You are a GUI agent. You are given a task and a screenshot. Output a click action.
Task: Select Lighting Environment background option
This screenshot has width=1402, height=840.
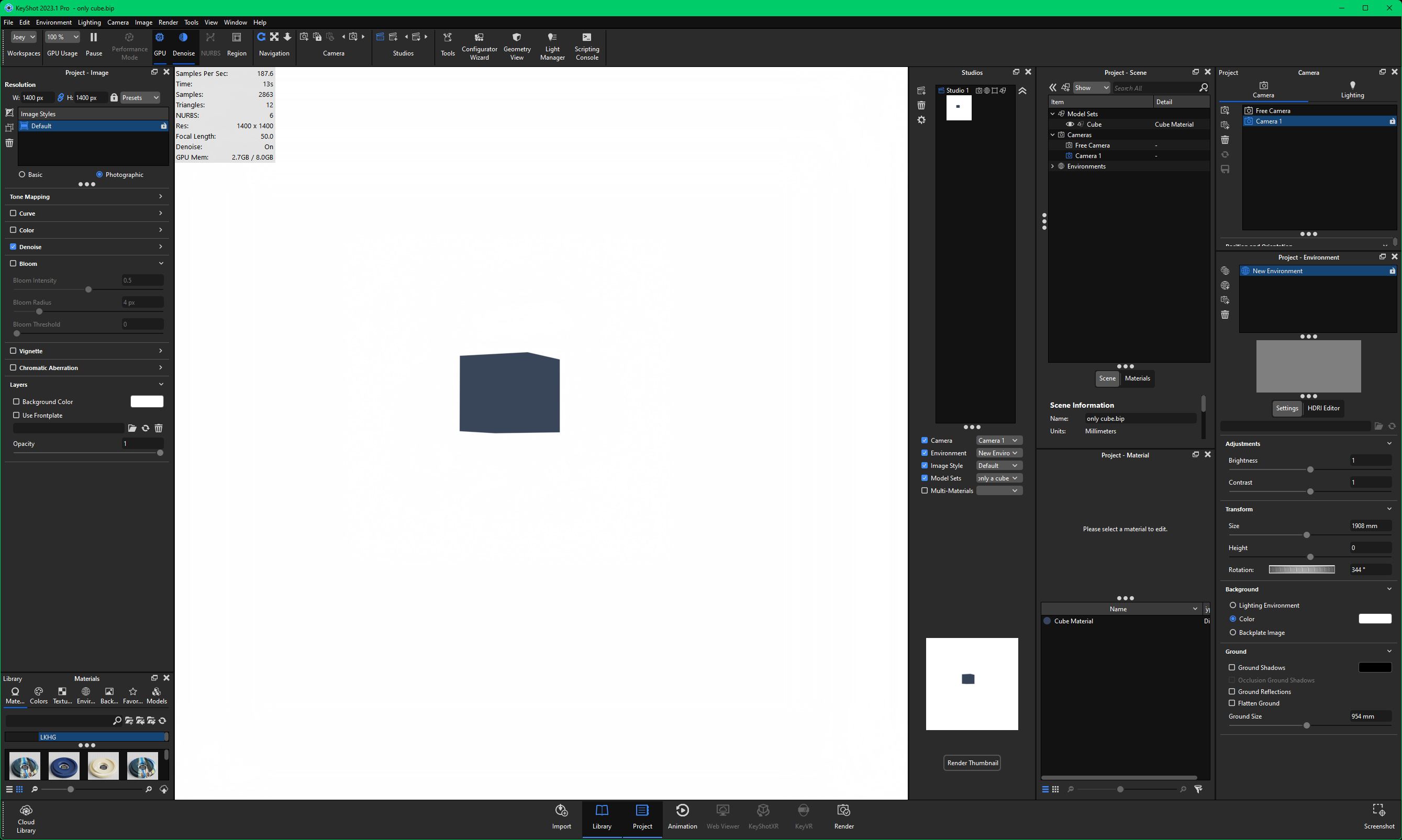coord(1233,606)
